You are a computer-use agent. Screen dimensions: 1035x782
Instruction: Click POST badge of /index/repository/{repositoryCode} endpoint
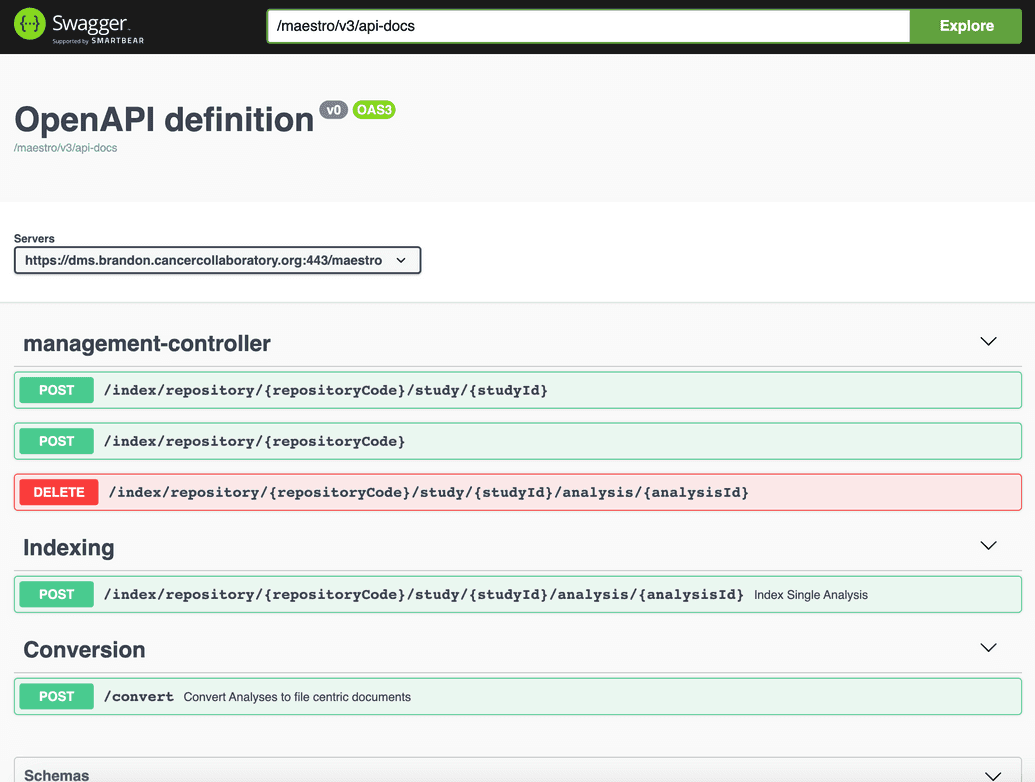coord(56,441)
